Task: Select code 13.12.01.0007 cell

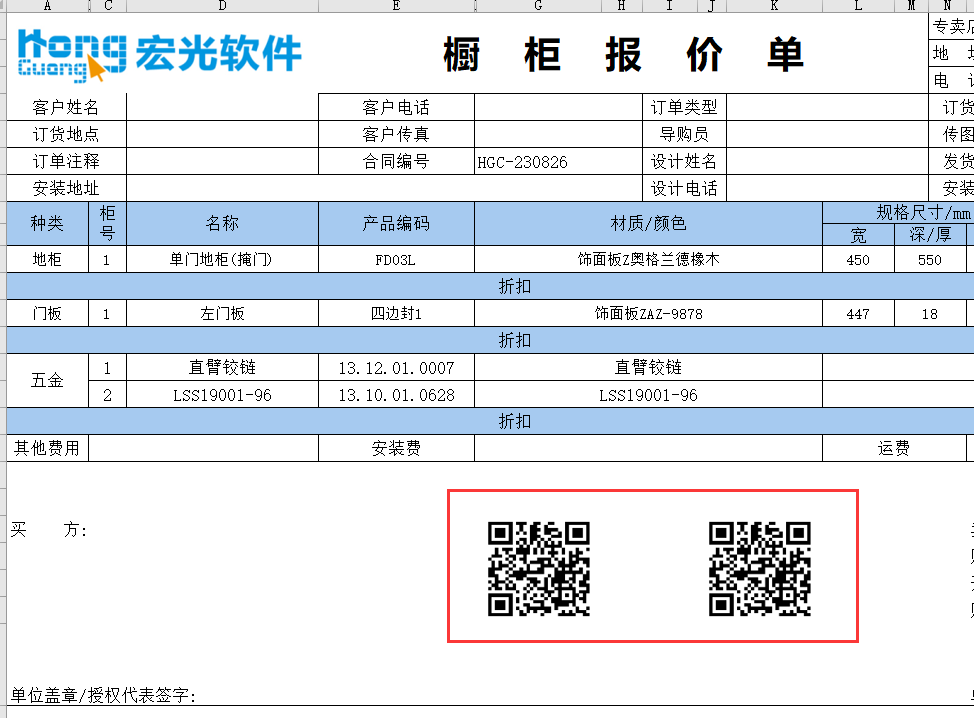Action: (x=396, y=368)
